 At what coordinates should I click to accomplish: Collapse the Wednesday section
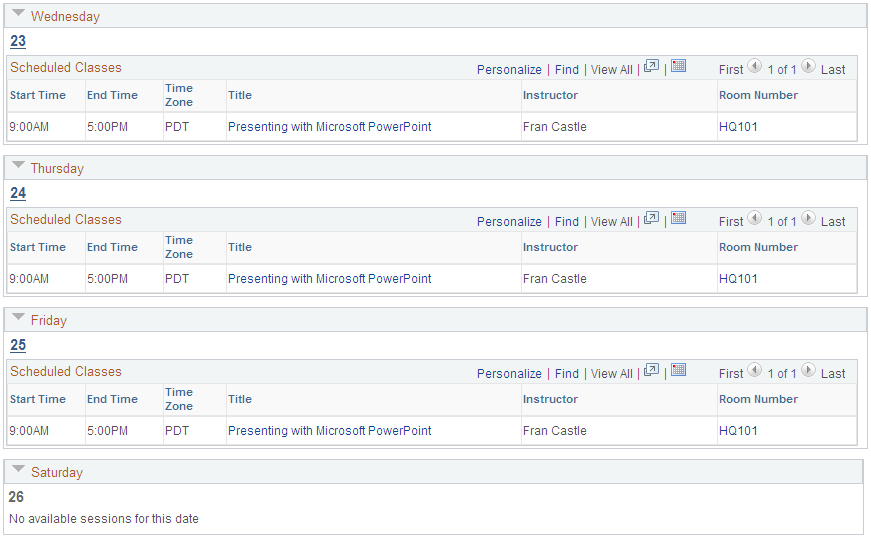tap(19, 13)
